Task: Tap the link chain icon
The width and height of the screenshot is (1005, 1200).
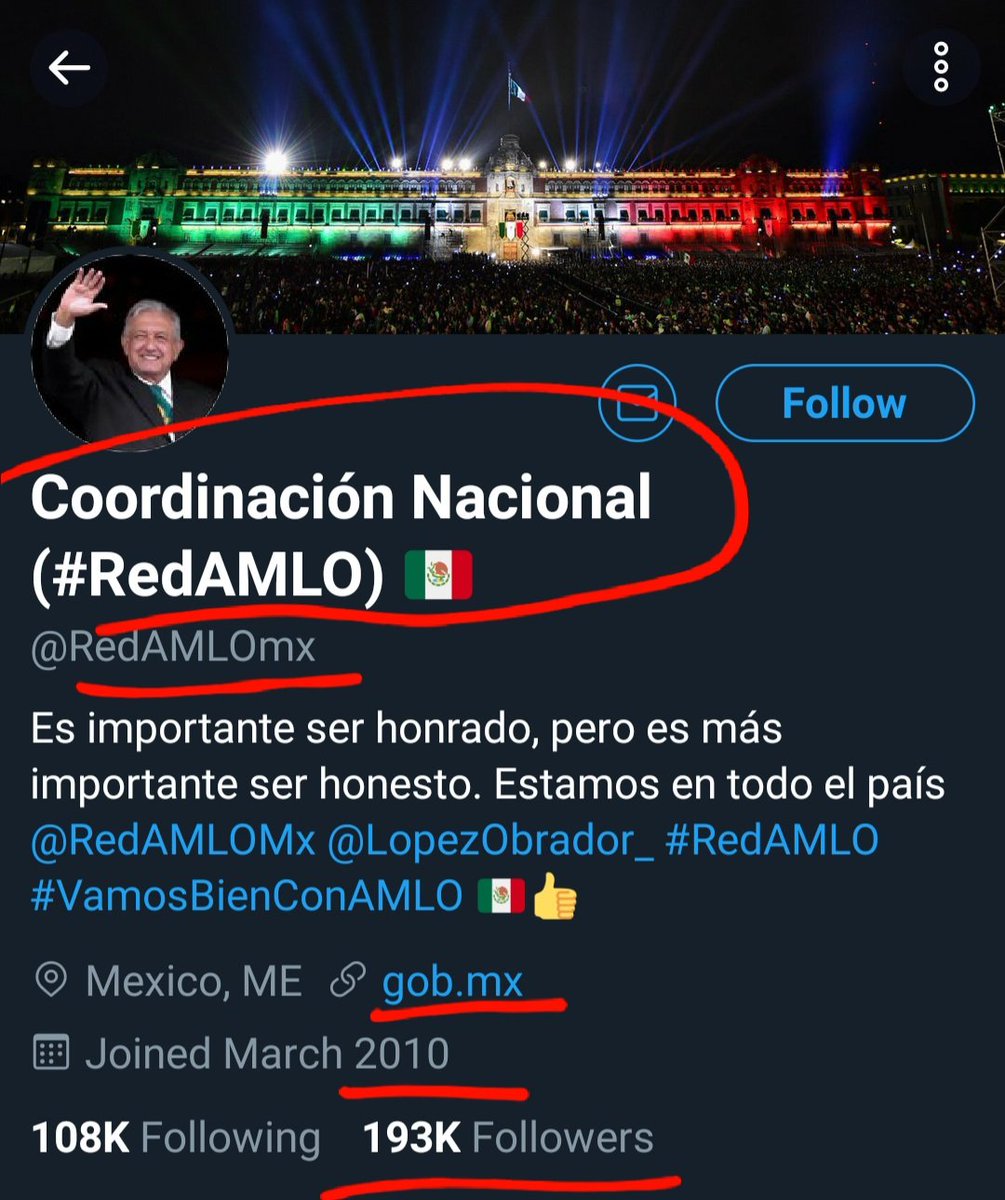Action: coord(348,982)
